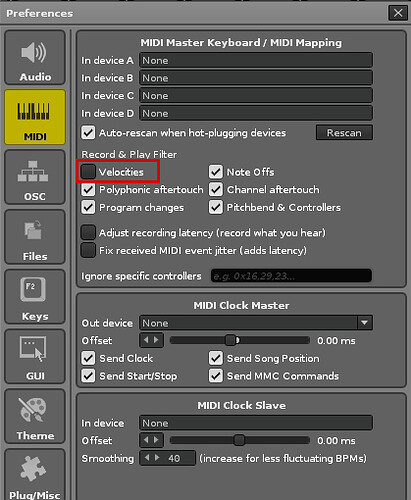Close the Preferences dialog
411x500 pixels.
click(398, 13)
